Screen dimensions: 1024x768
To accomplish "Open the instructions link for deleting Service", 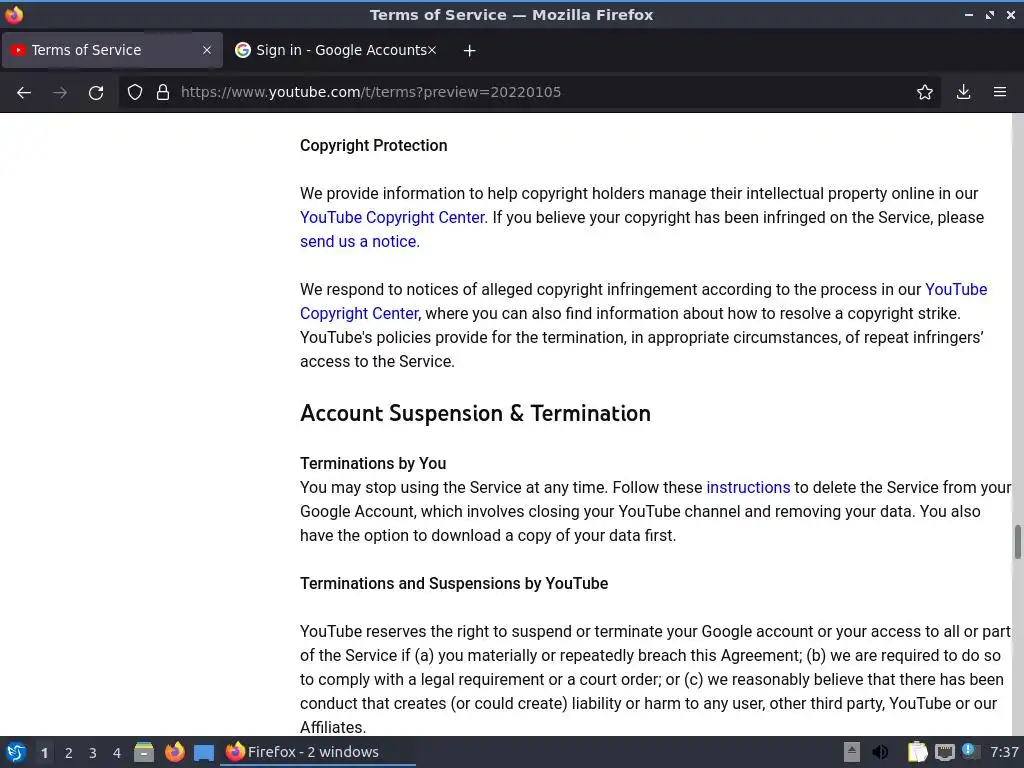I will coord(748,488).
